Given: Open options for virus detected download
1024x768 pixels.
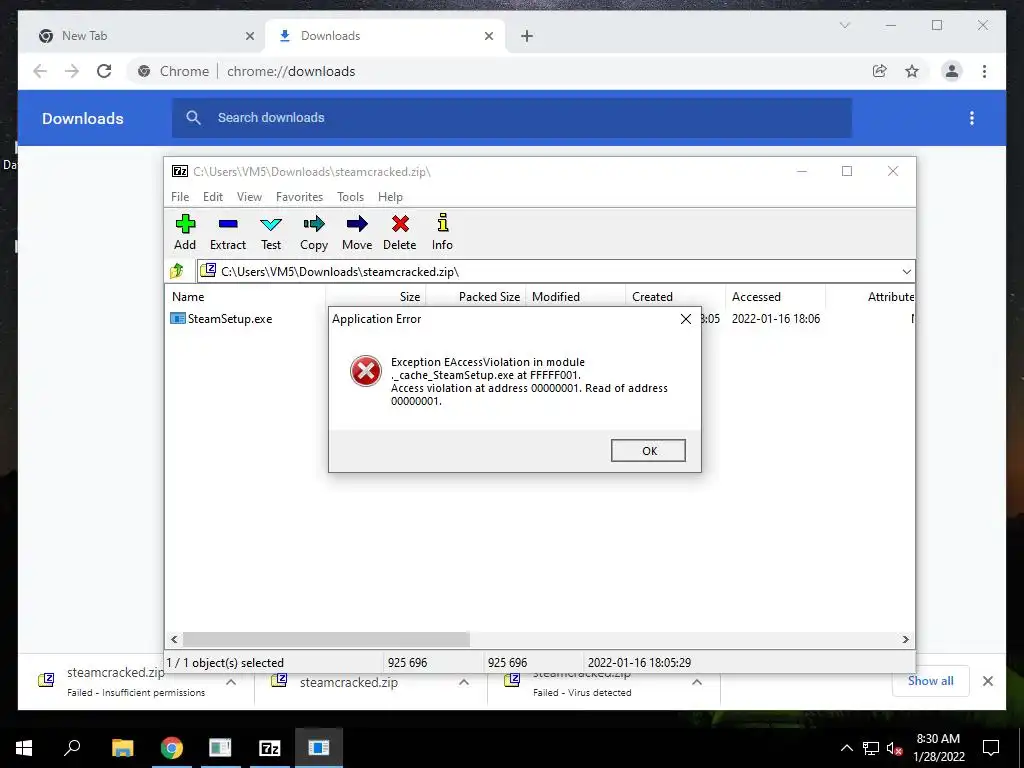Looking at the screenshot, I should (697, 682).
